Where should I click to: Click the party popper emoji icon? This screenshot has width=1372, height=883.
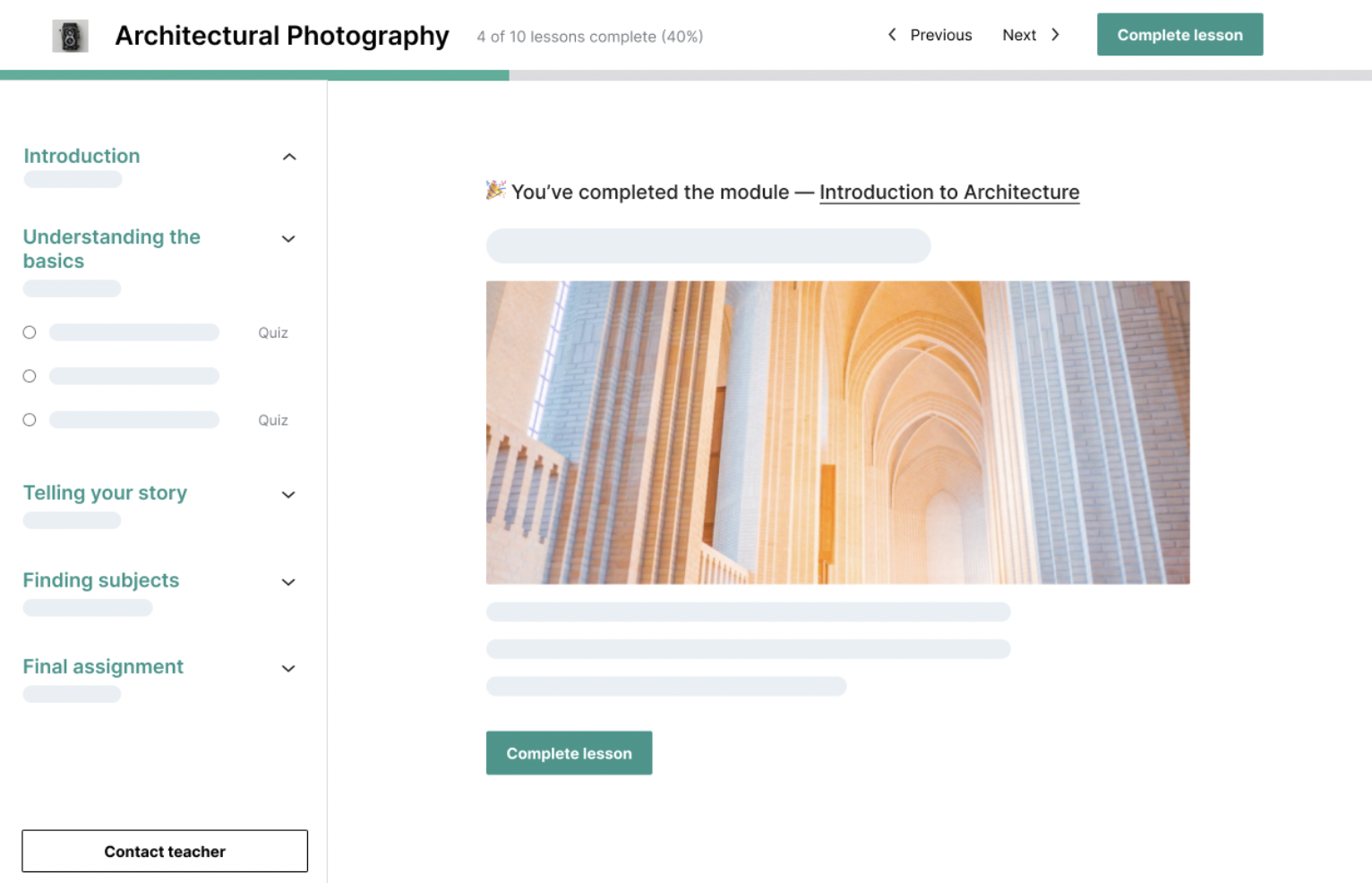(x=495, y=190)
